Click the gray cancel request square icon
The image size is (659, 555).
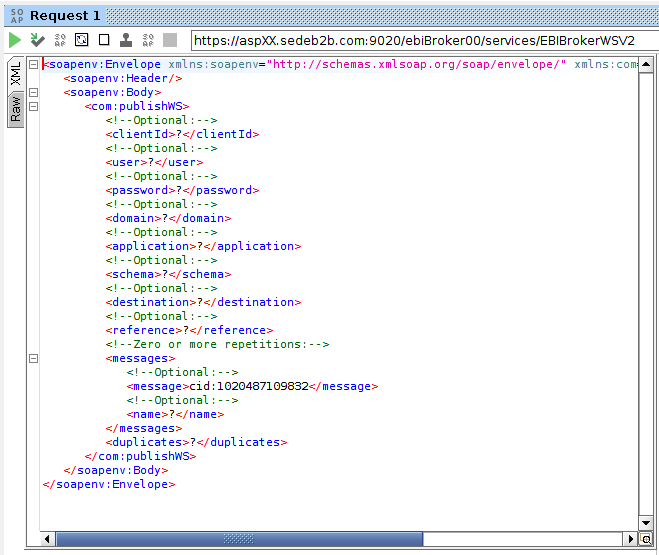click(x=170, y=40)
